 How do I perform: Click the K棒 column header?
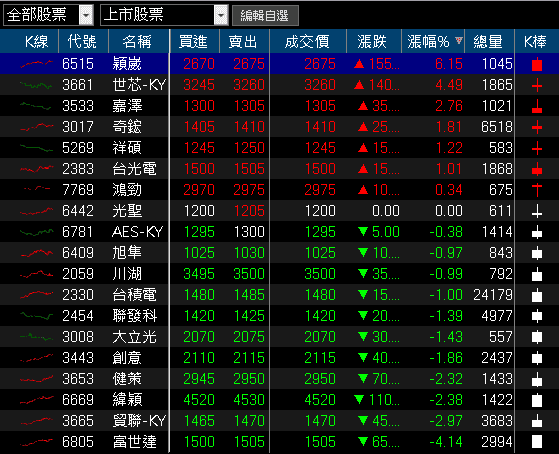pyautogui.click(x=535, y=42)
